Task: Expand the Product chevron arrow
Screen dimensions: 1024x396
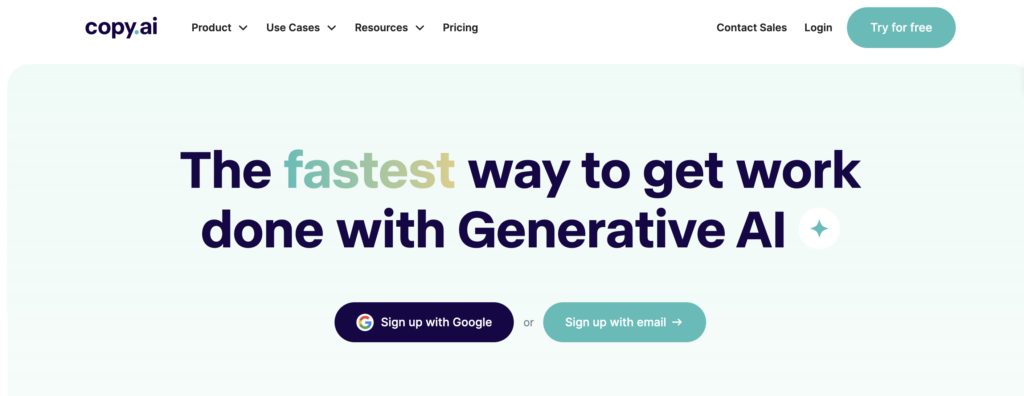Action: click(x=243, y=28)
